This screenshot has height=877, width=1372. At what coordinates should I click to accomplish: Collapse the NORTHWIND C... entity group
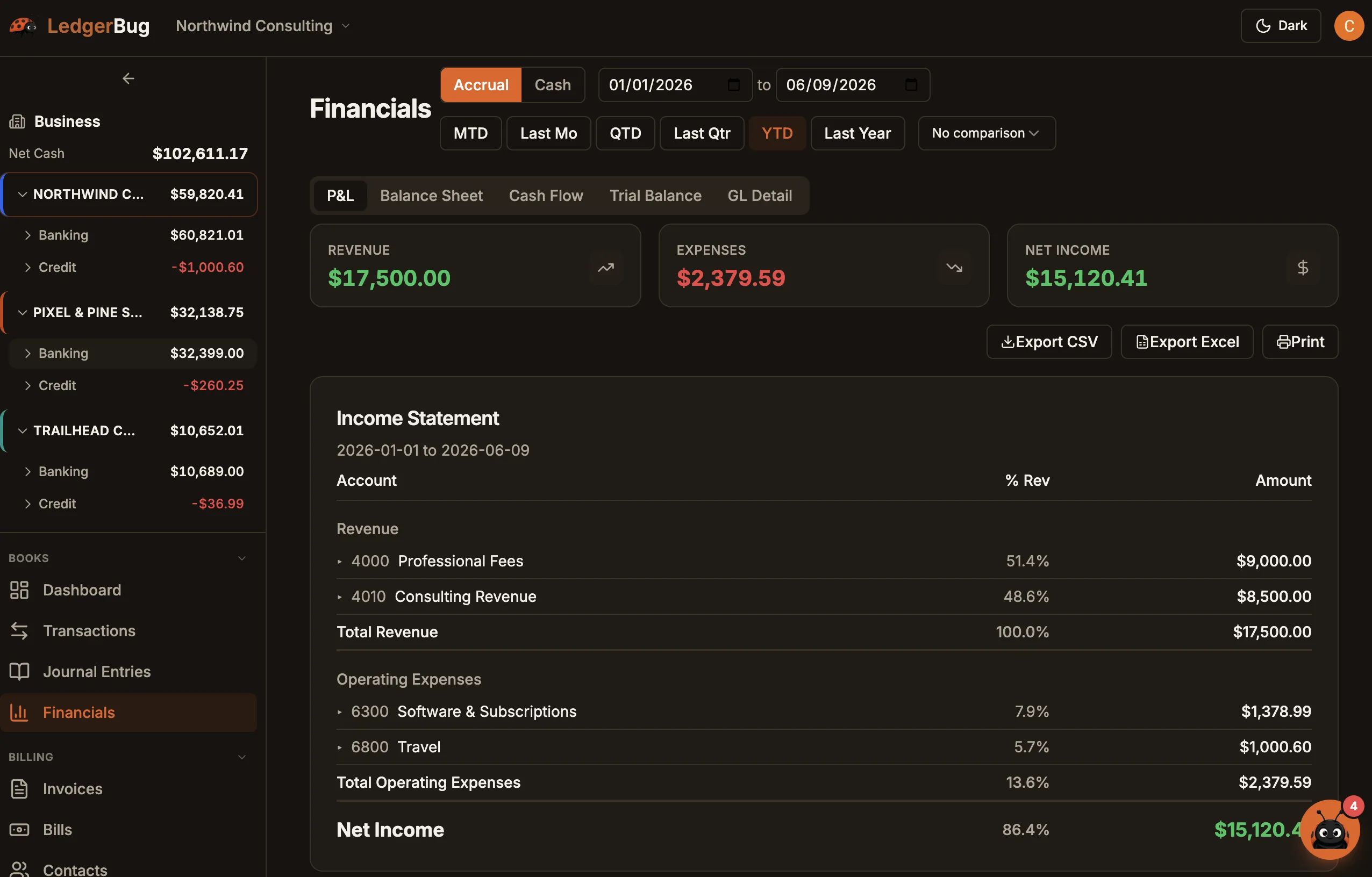click(22, 194)
